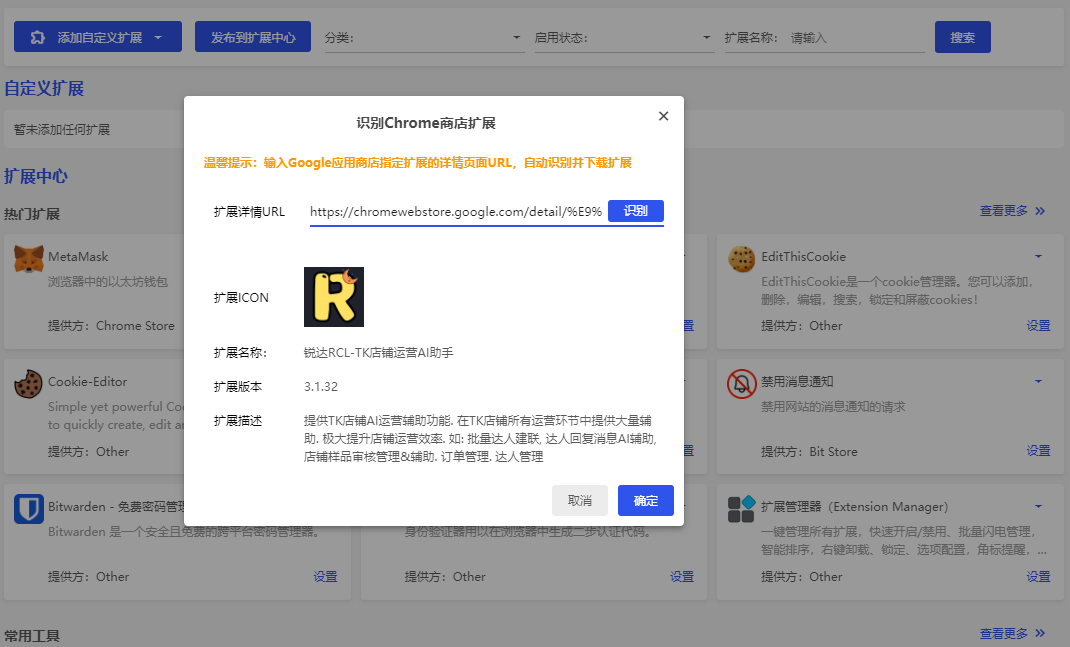Click the RCL extension icon thumbnail

tap(333, 297)
